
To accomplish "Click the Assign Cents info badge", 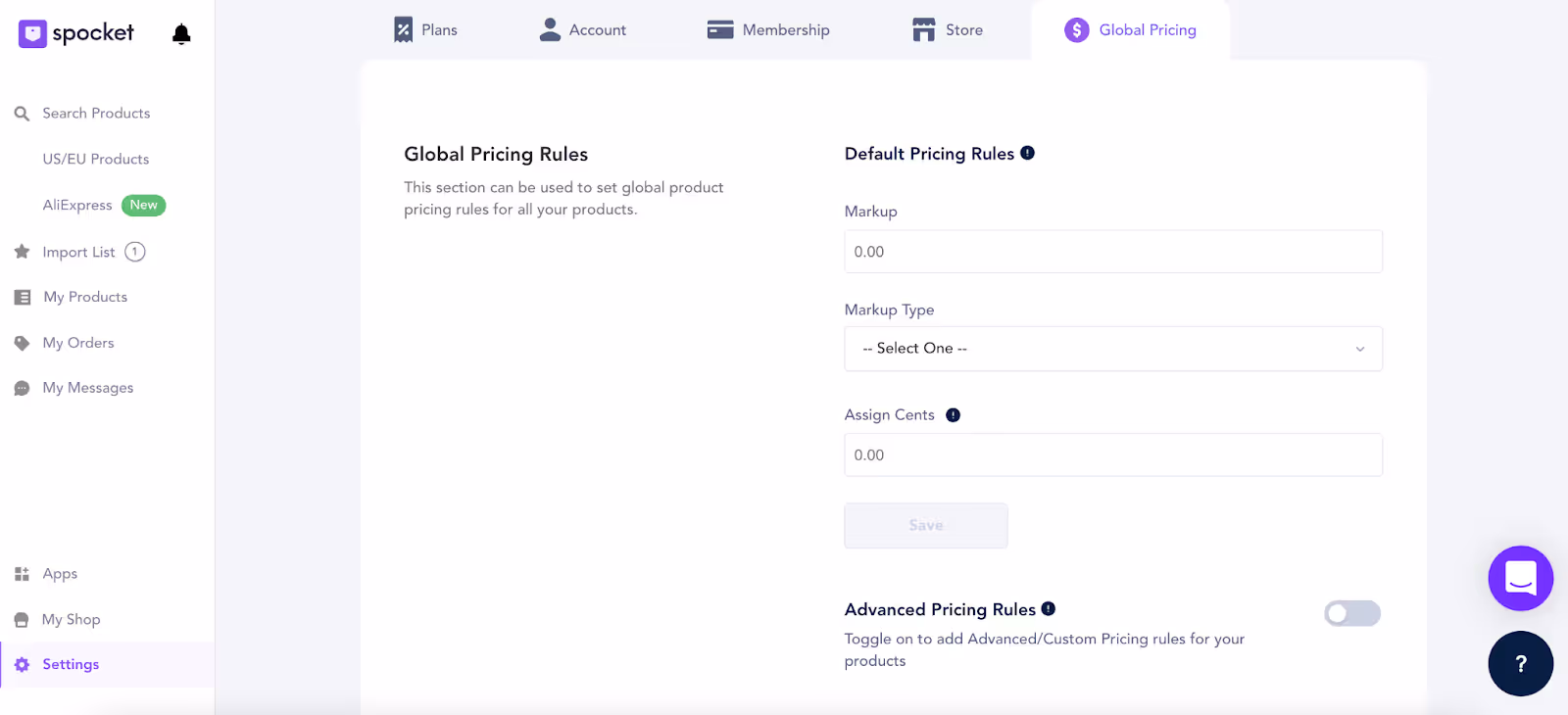I will [954, 414].
